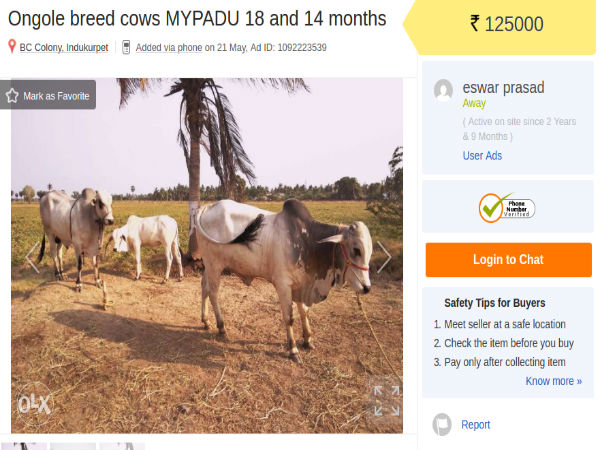Viewport: 600px width, 450px height.
Task: Open the User Ads link
Action: (482, 155)
